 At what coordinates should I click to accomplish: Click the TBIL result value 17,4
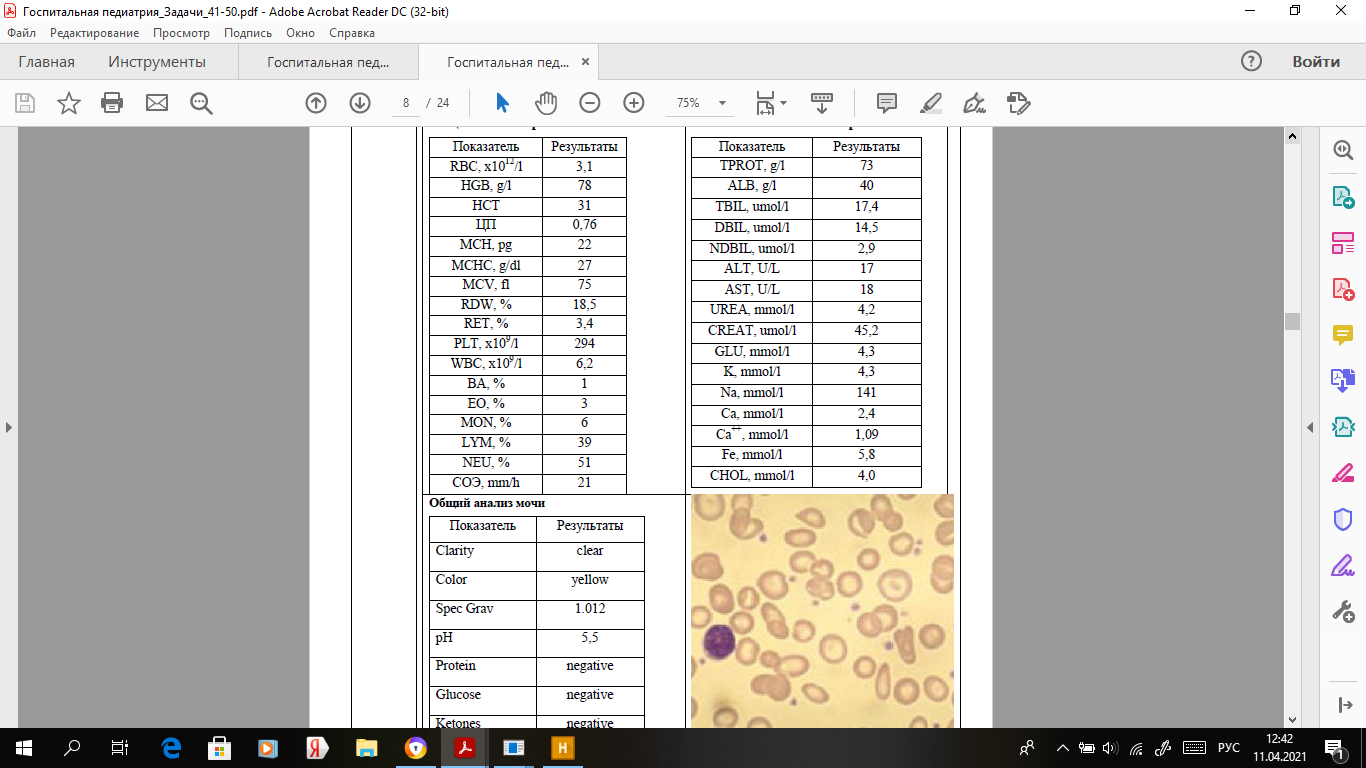click(867, 207)
